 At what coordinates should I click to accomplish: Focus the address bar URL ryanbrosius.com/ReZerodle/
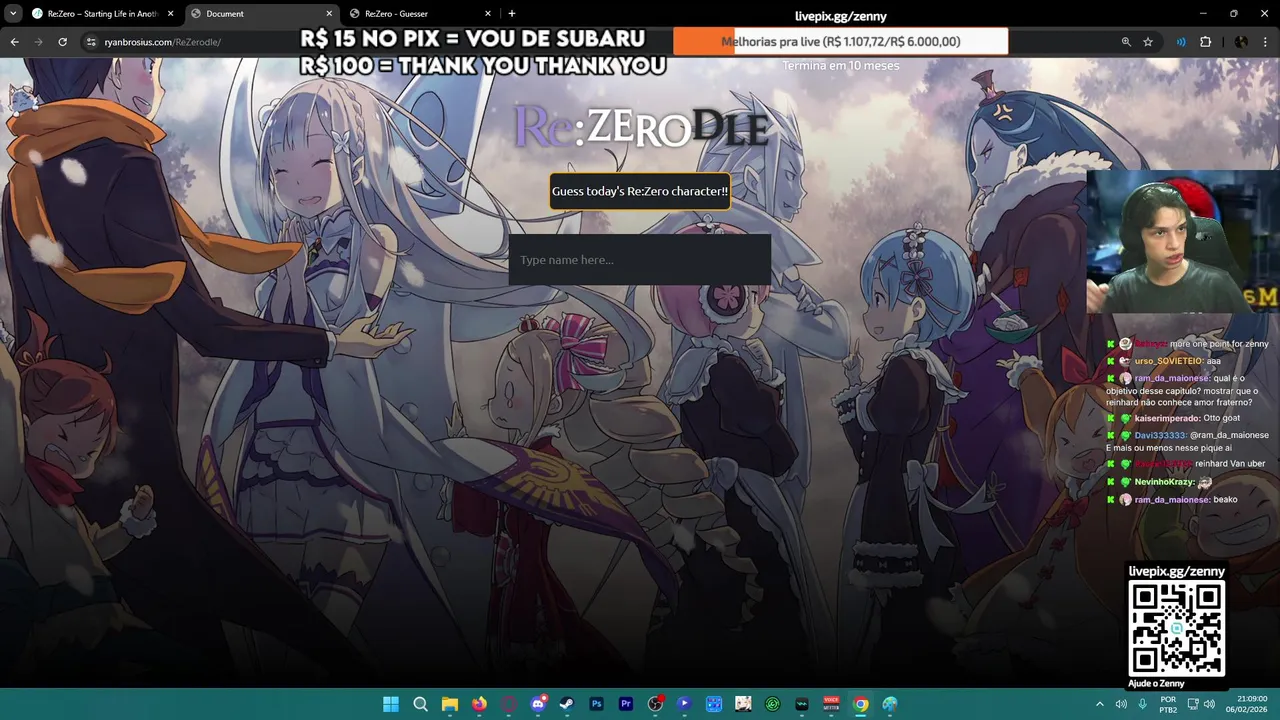tap(162, 42)
